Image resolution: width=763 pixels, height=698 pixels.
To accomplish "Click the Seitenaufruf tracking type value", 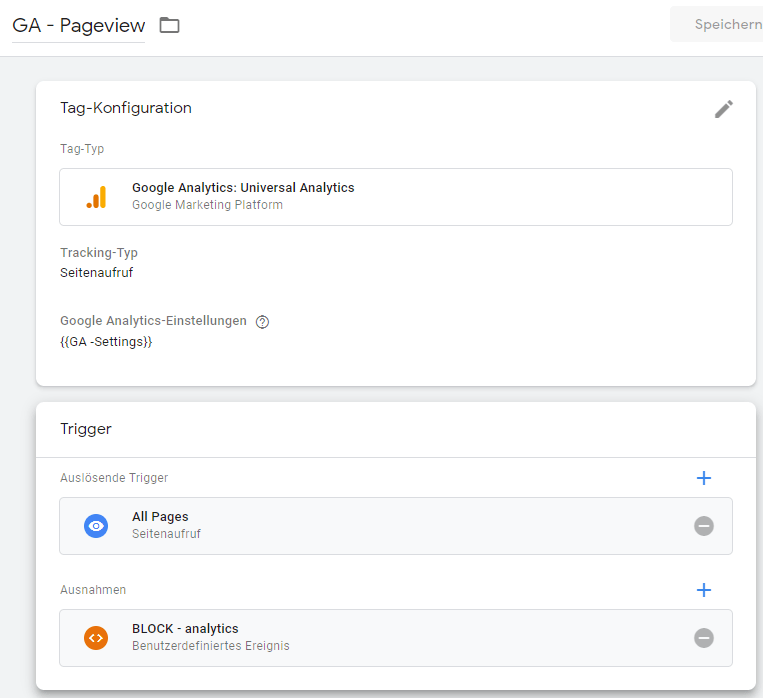I will tap(96, 273).
